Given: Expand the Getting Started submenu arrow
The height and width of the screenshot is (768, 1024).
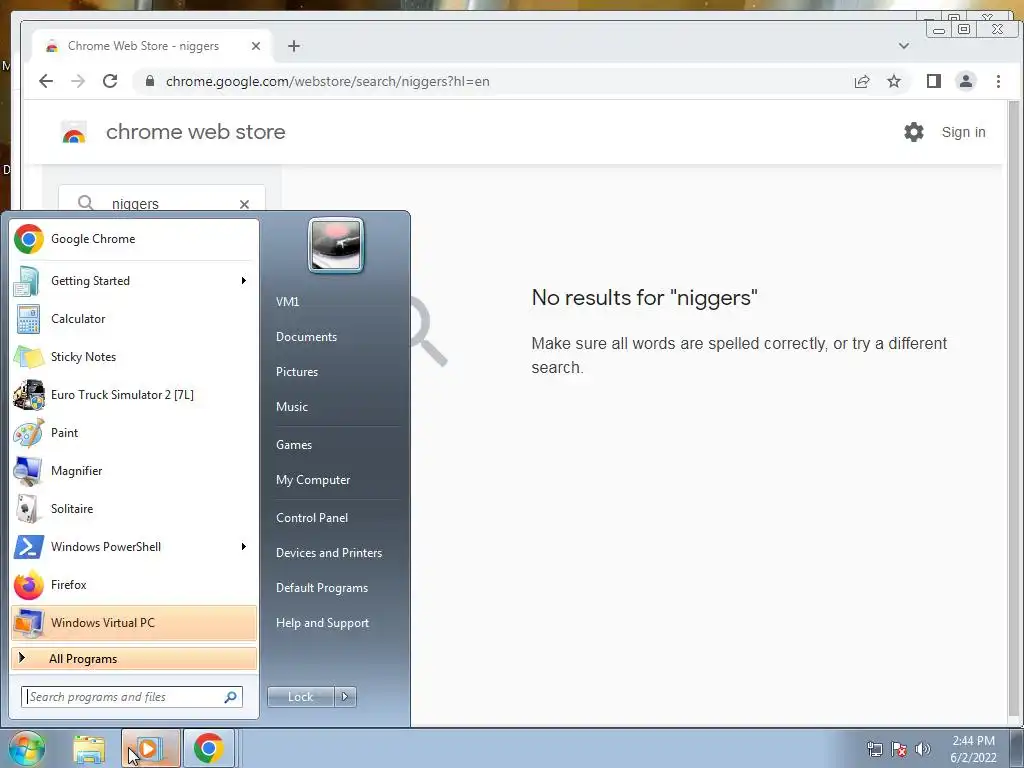Looking at the screenshot, I should (x=244, y=281).
